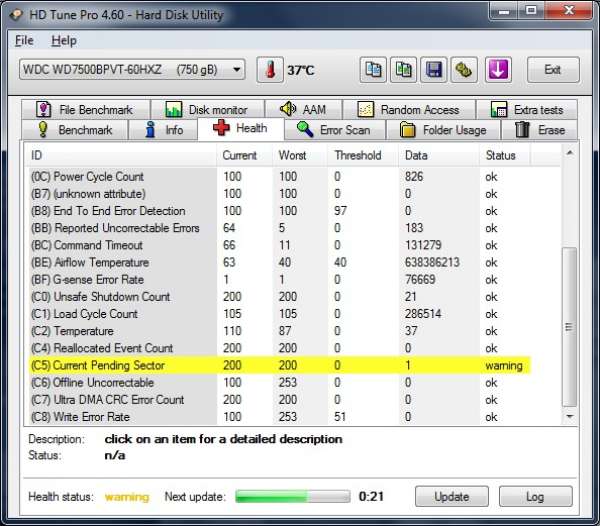Select the (C2) Temperature row
This screenshot has width=600, height=526.
[278, 331]
